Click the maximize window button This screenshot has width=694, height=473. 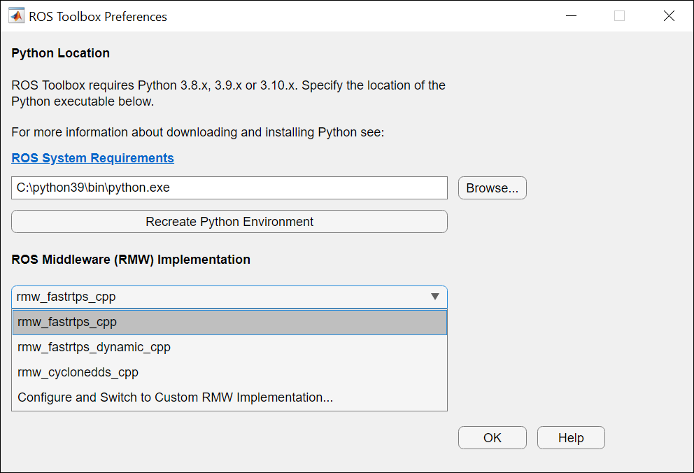(619, 16)
